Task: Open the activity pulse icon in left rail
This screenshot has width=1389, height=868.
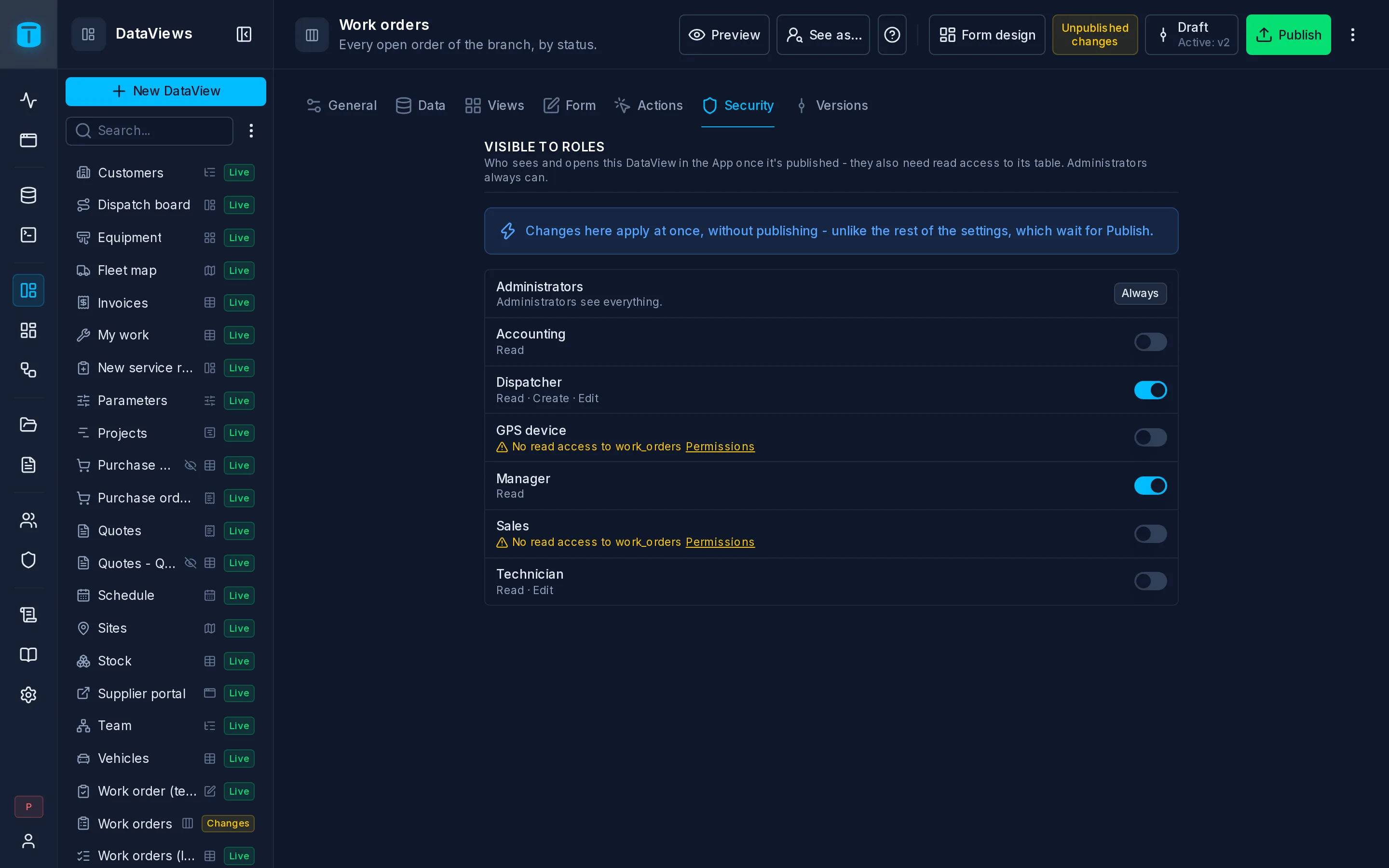Action: 29,100
